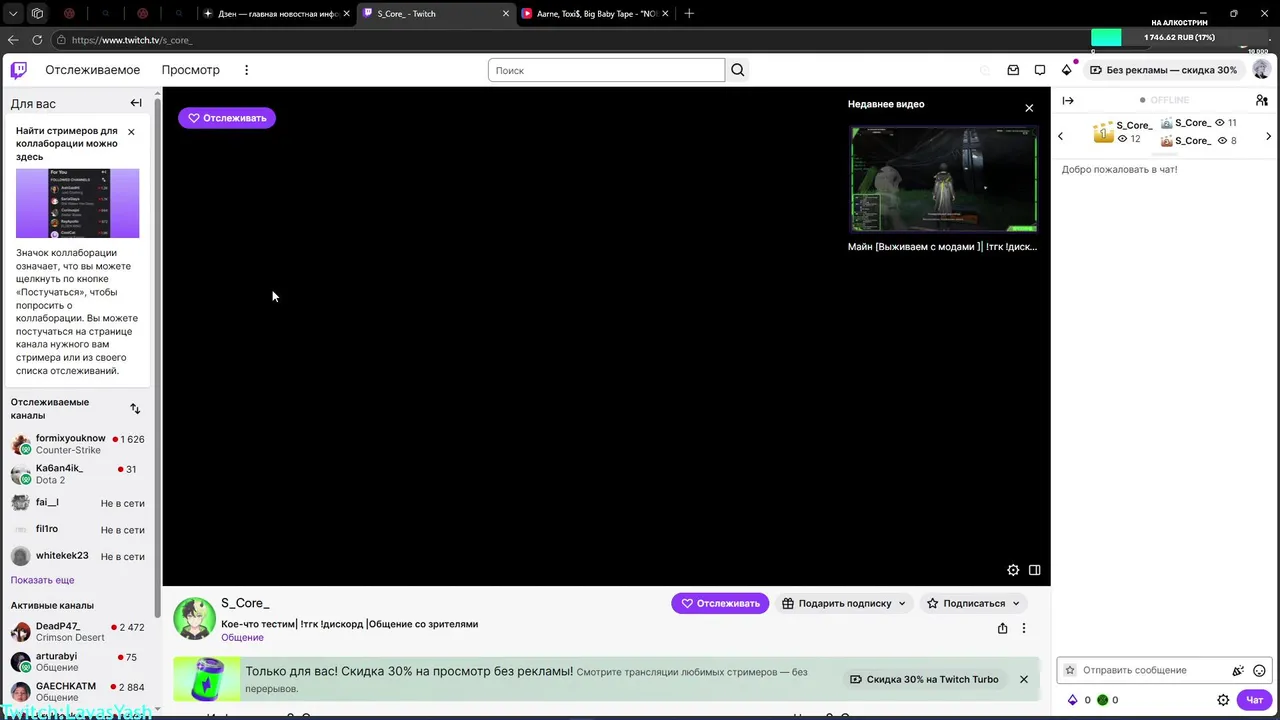Switch to the Aarne, Toxi$ YouTube tab

[x=595, y=14]
